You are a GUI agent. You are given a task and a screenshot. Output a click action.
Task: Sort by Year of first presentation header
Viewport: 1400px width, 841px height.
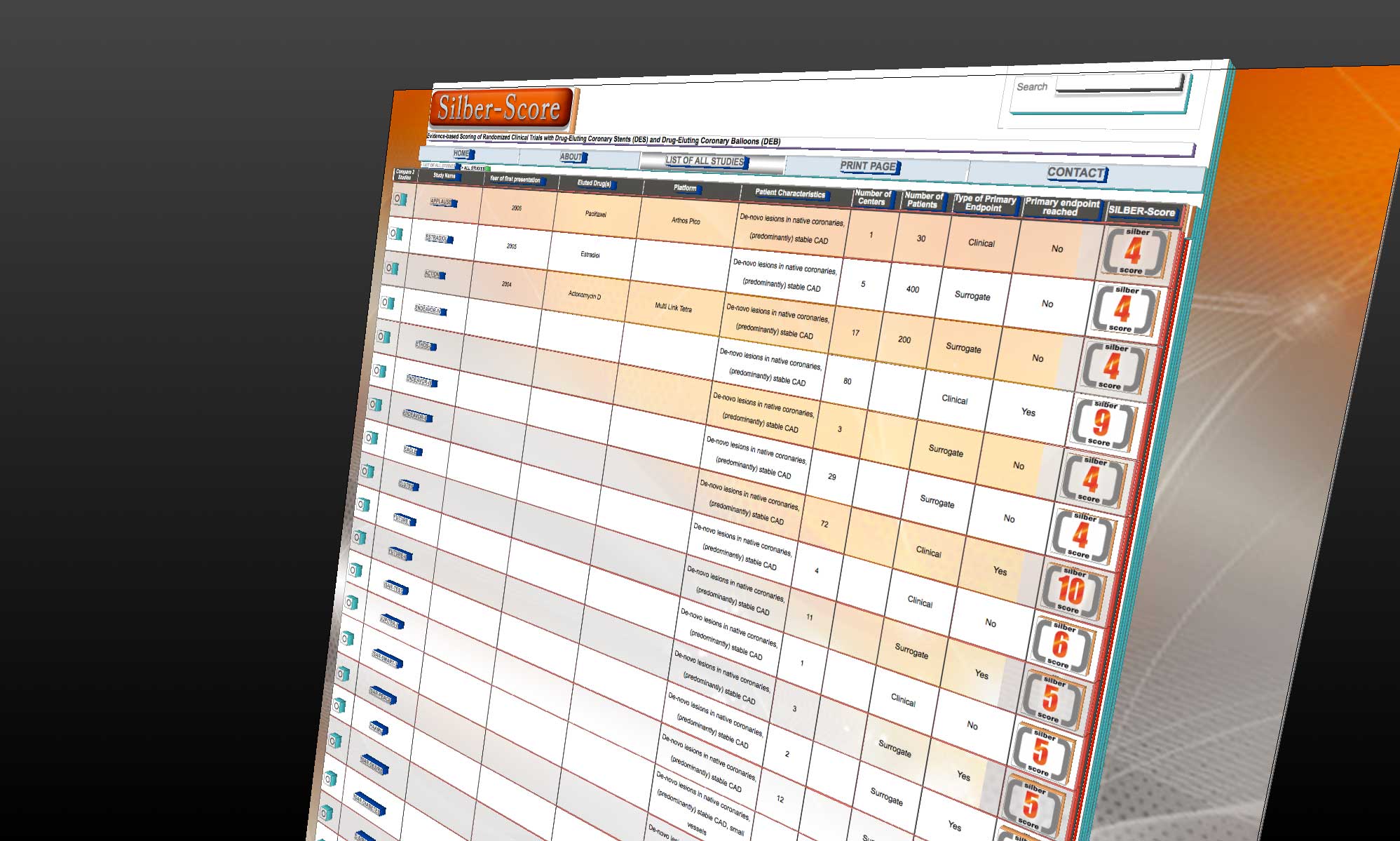(517, 180)
